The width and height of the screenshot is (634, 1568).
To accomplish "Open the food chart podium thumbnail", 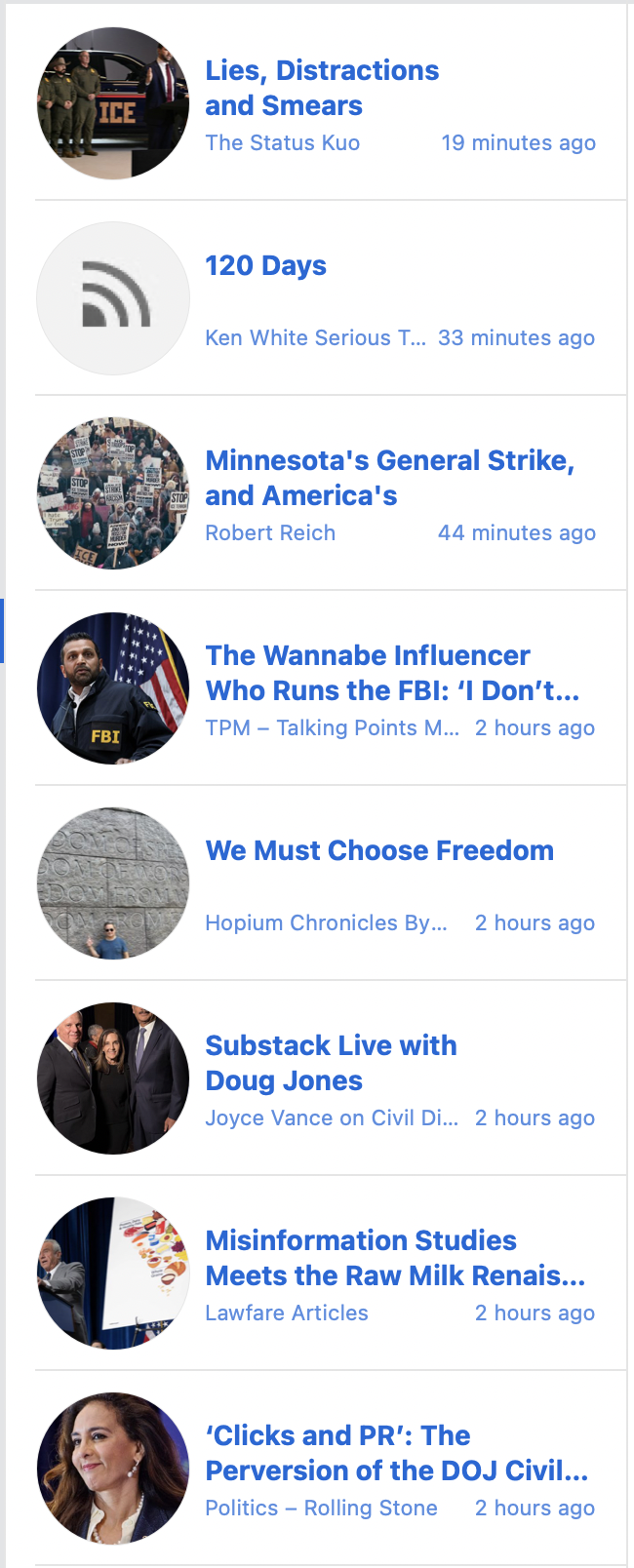I will pyautogui.click(x=113, y=1274).
